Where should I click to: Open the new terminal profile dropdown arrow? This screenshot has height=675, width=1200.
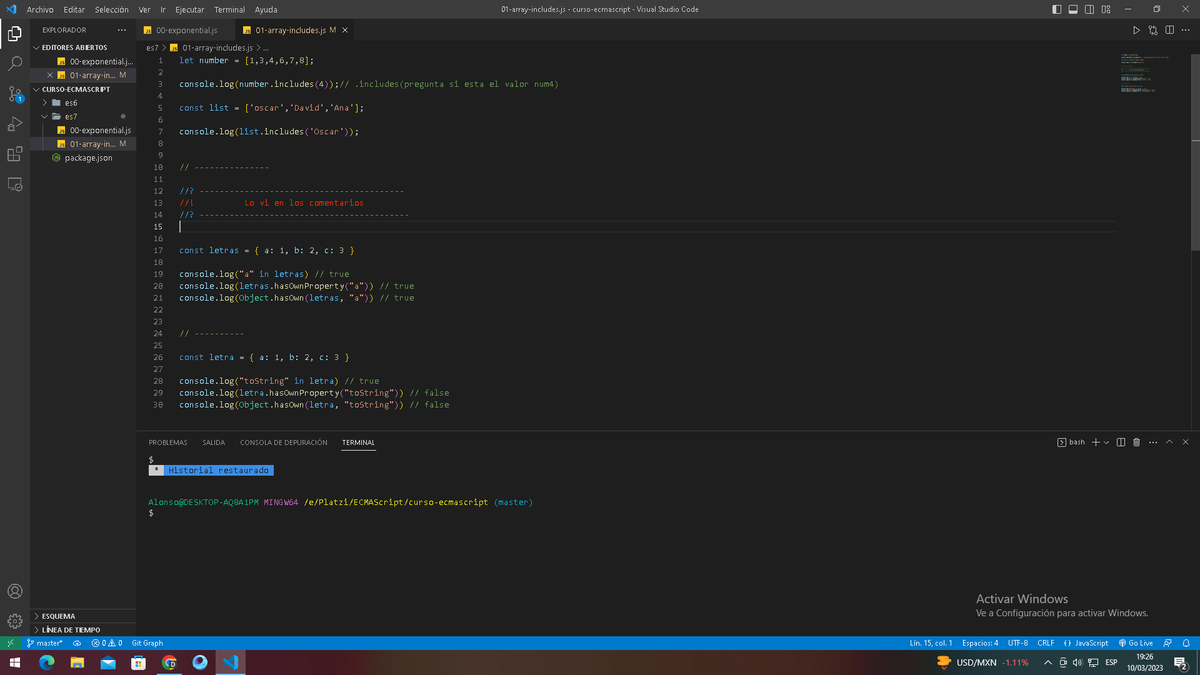(1106, 442)
